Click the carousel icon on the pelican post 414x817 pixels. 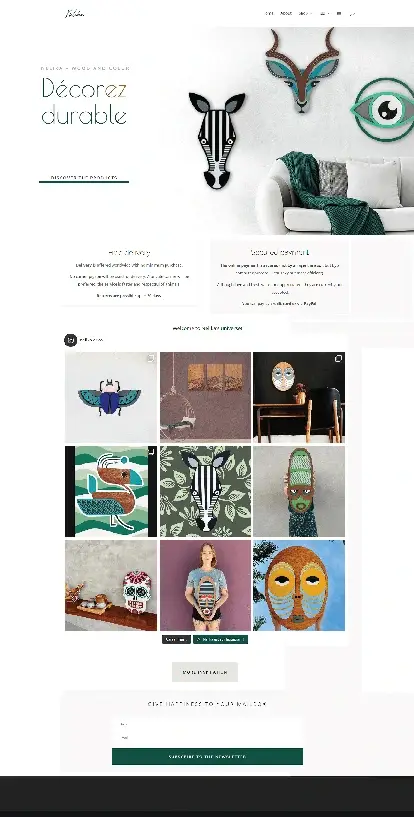click(x=150, y=452)
